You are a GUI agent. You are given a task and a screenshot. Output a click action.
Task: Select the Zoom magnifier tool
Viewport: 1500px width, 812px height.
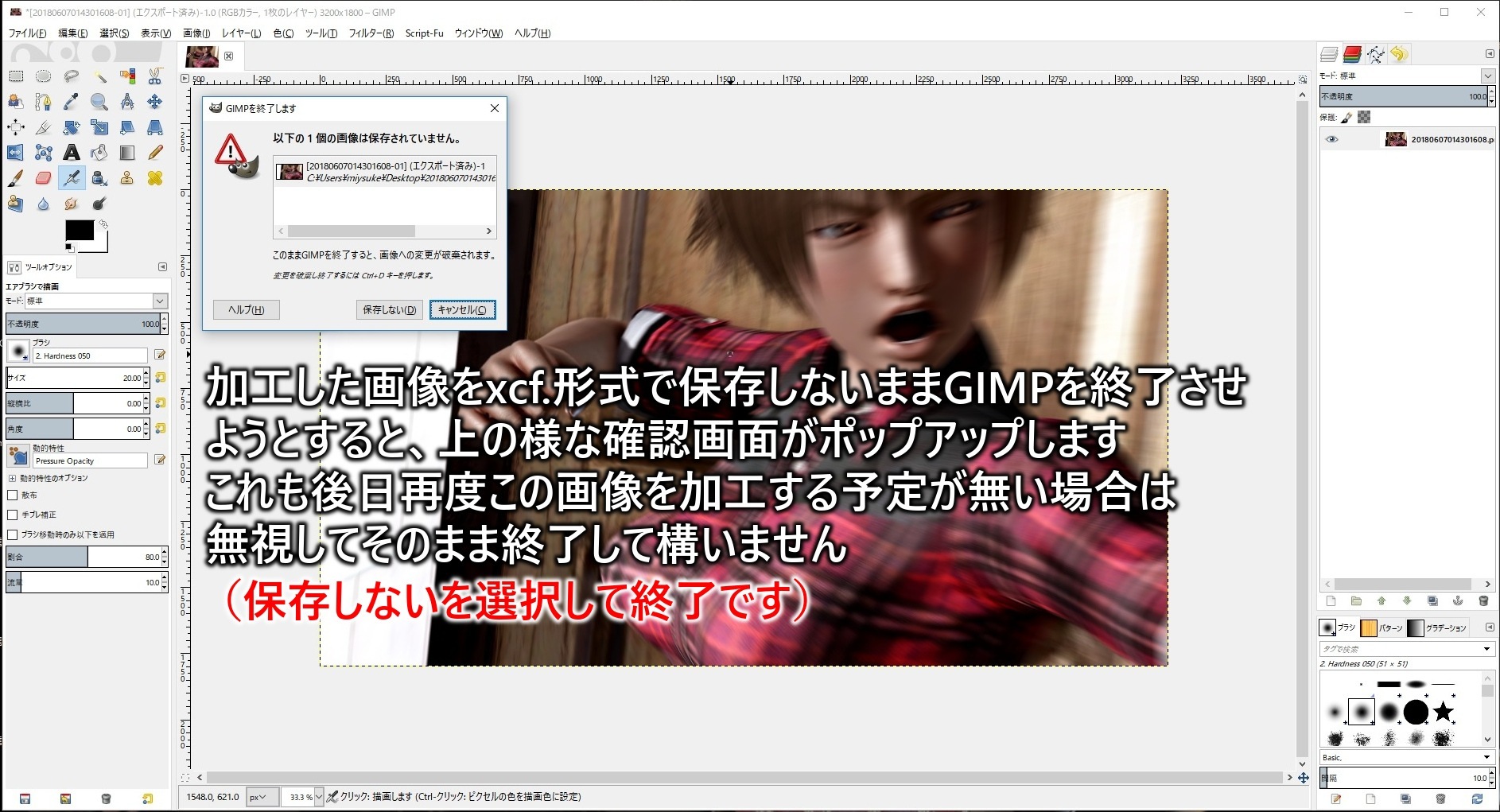(x=99, y=102)
